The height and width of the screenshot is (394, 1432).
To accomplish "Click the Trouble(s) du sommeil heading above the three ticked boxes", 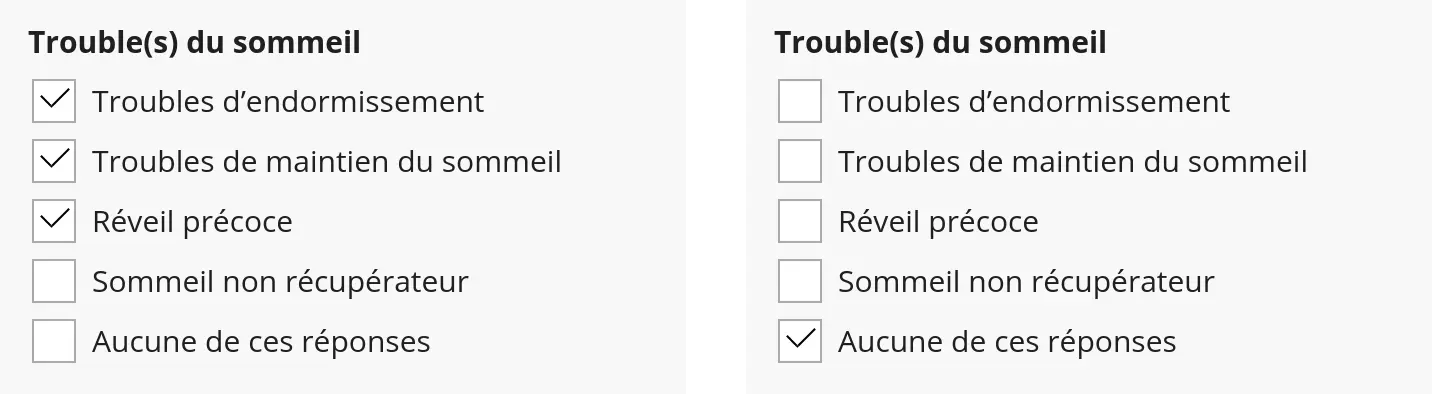I will point(194,43).
